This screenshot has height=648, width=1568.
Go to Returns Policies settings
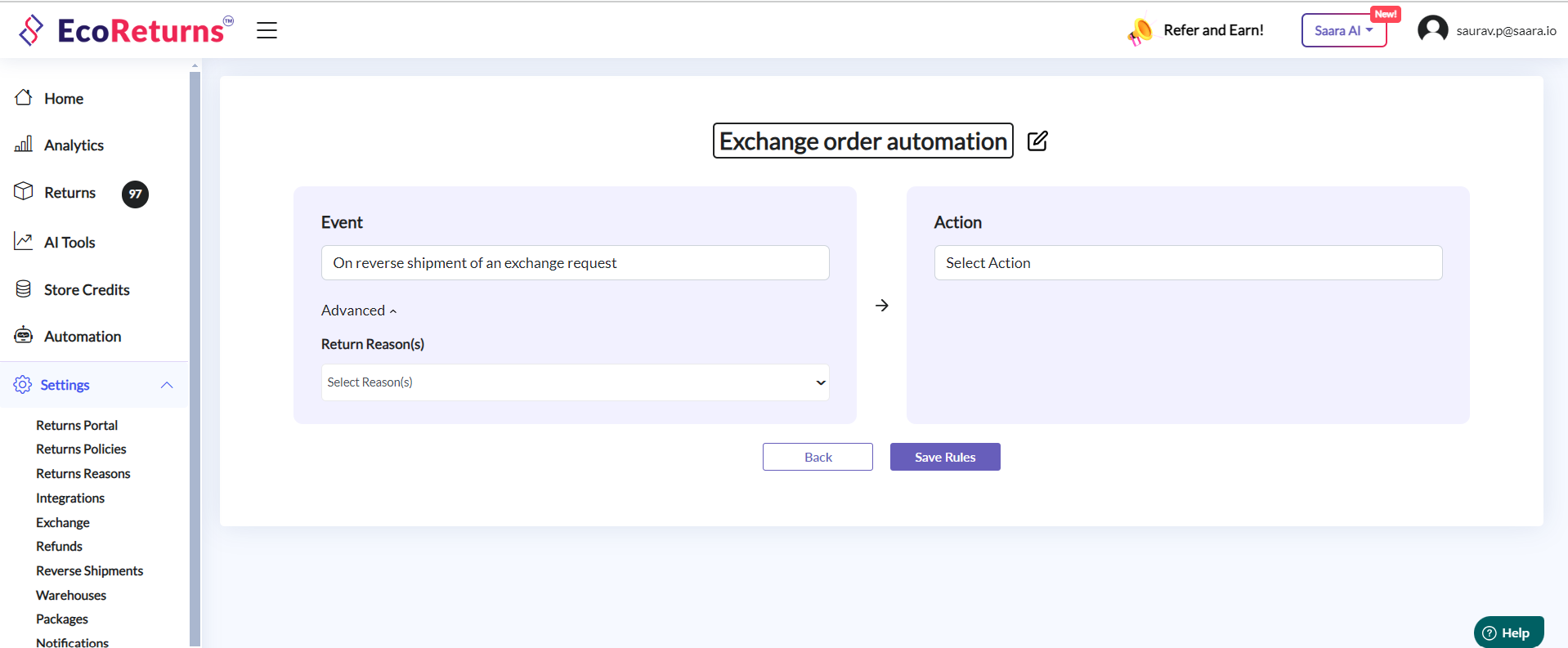pos(81,449)
